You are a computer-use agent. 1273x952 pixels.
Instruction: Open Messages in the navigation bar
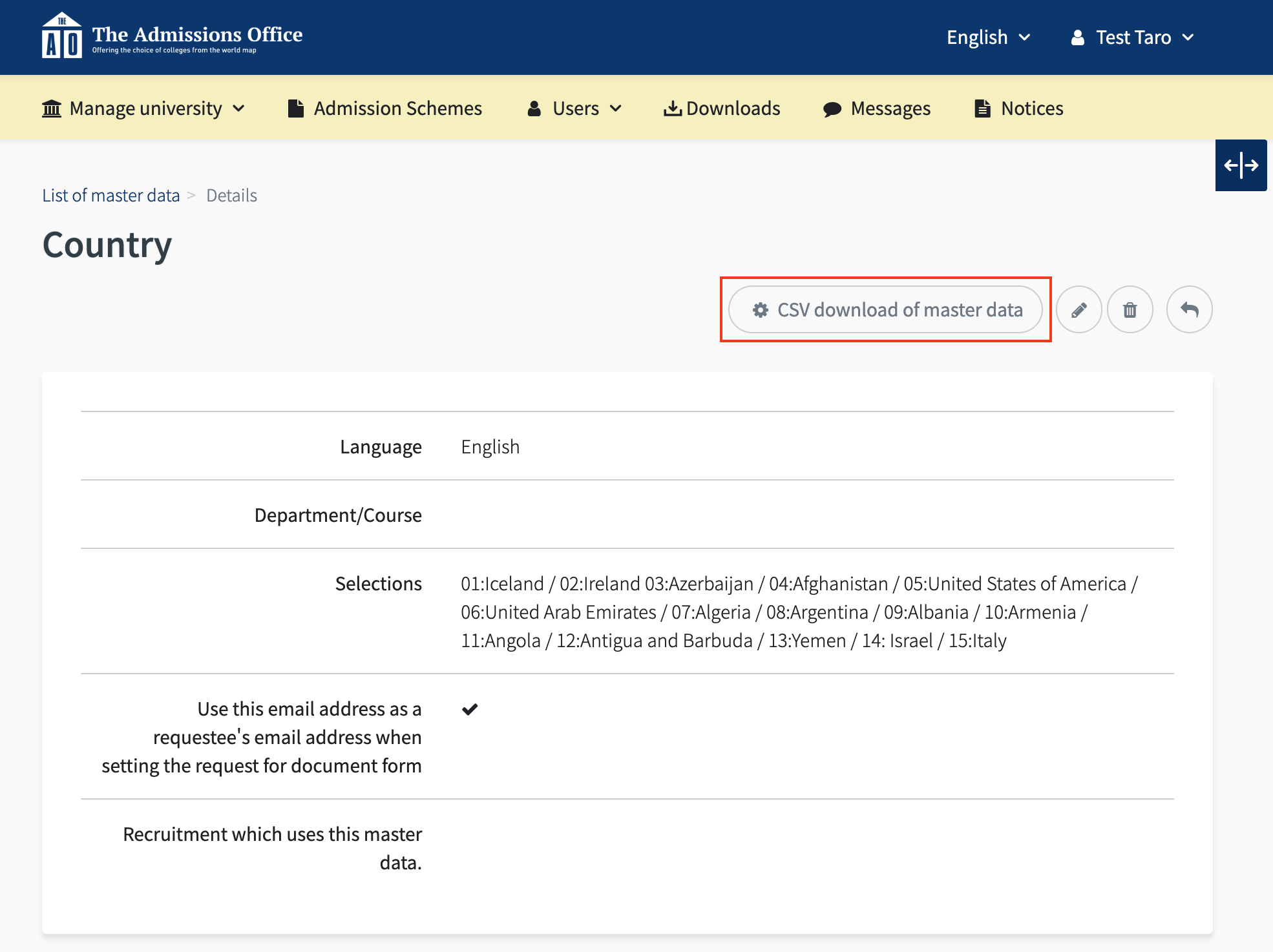[877, 109]
